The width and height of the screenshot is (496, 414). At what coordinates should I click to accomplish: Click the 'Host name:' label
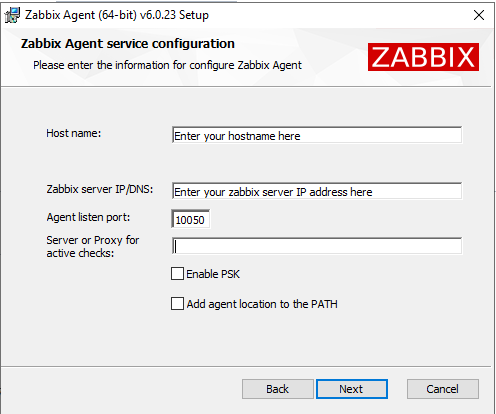(x=74, y=133)
